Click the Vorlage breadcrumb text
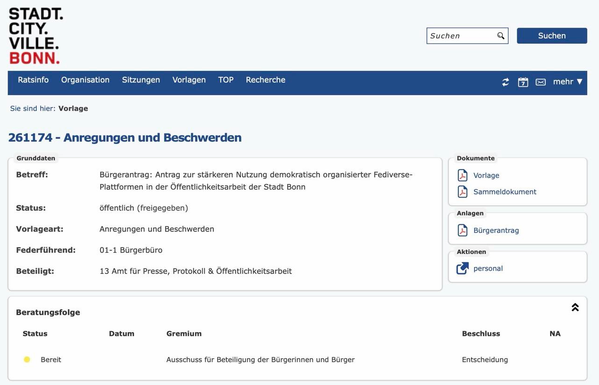Viewport: 599px width, 385px height. 73,108
